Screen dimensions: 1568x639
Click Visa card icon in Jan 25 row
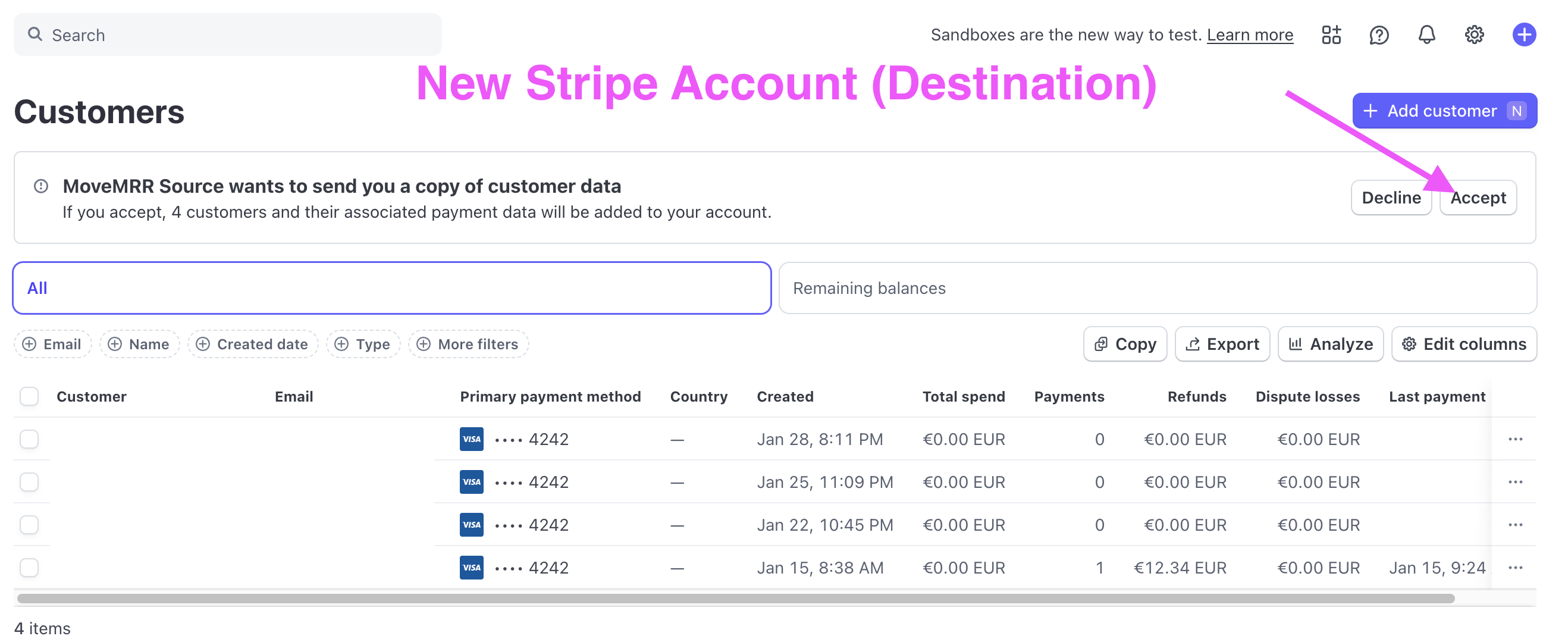click(471, 481)
